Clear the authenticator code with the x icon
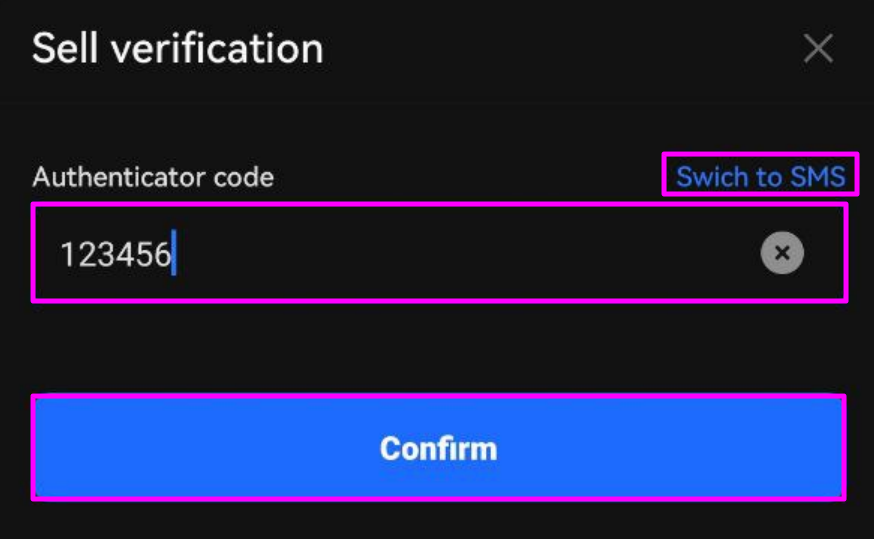 (782, 252)
